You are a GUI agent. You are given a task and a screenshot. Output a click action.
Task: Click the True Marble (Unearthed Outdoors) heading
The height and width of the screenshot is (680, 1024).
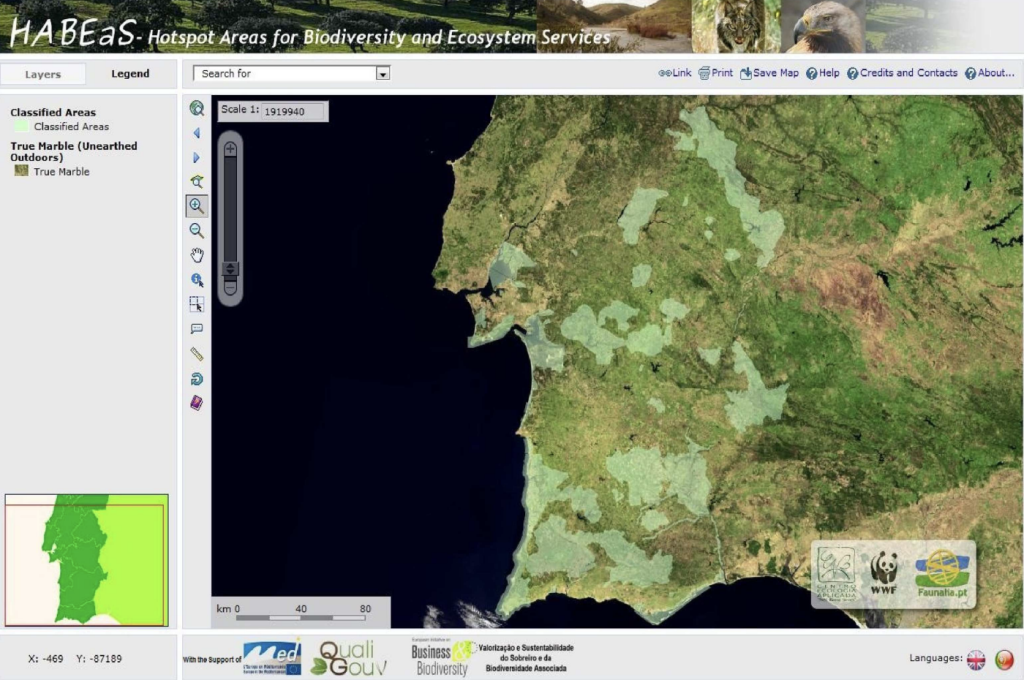[x=74, y=152]
